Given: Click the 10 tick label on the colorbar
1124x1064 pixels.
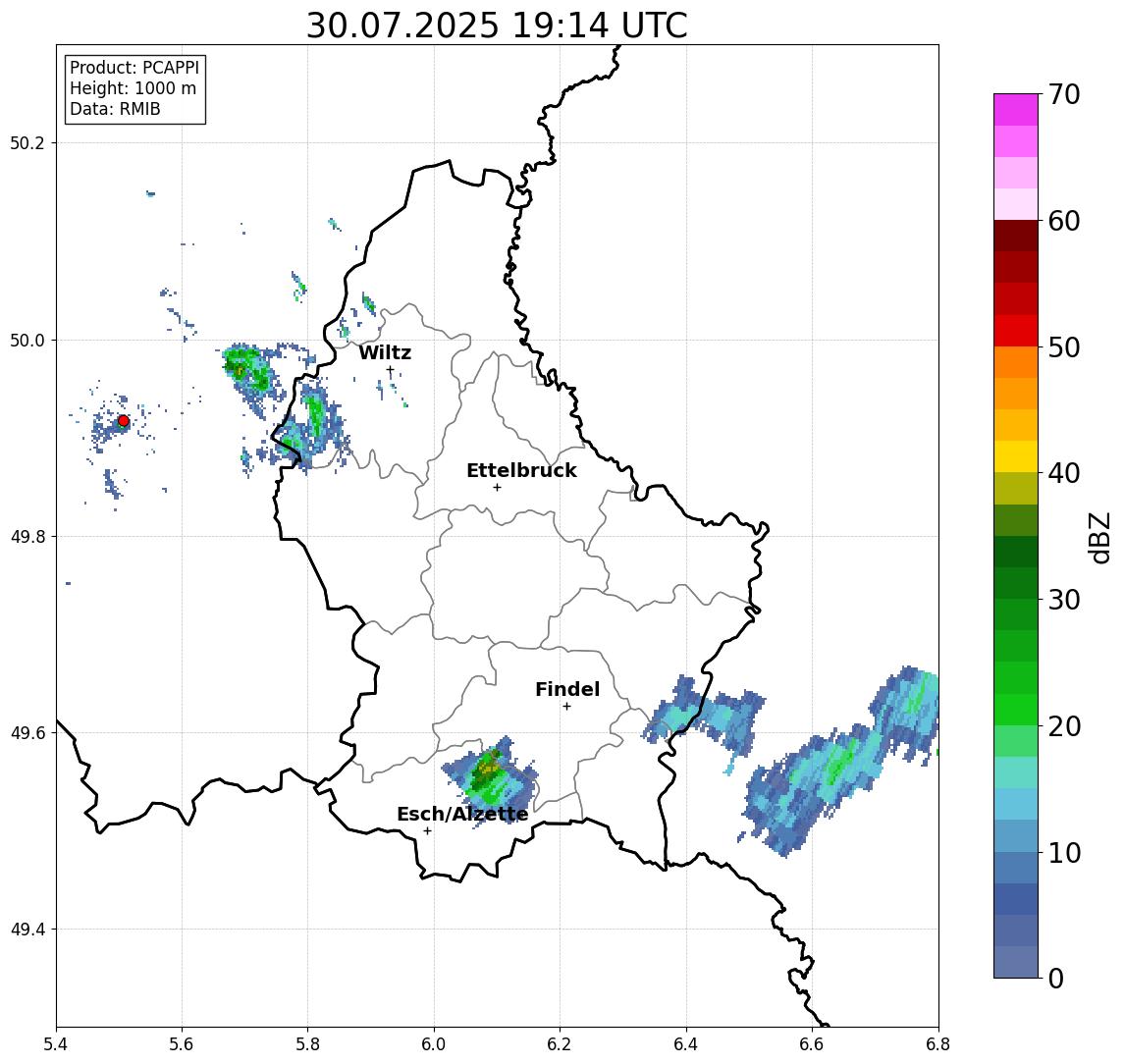Looking at the screenshot, I should point(1064,853).
